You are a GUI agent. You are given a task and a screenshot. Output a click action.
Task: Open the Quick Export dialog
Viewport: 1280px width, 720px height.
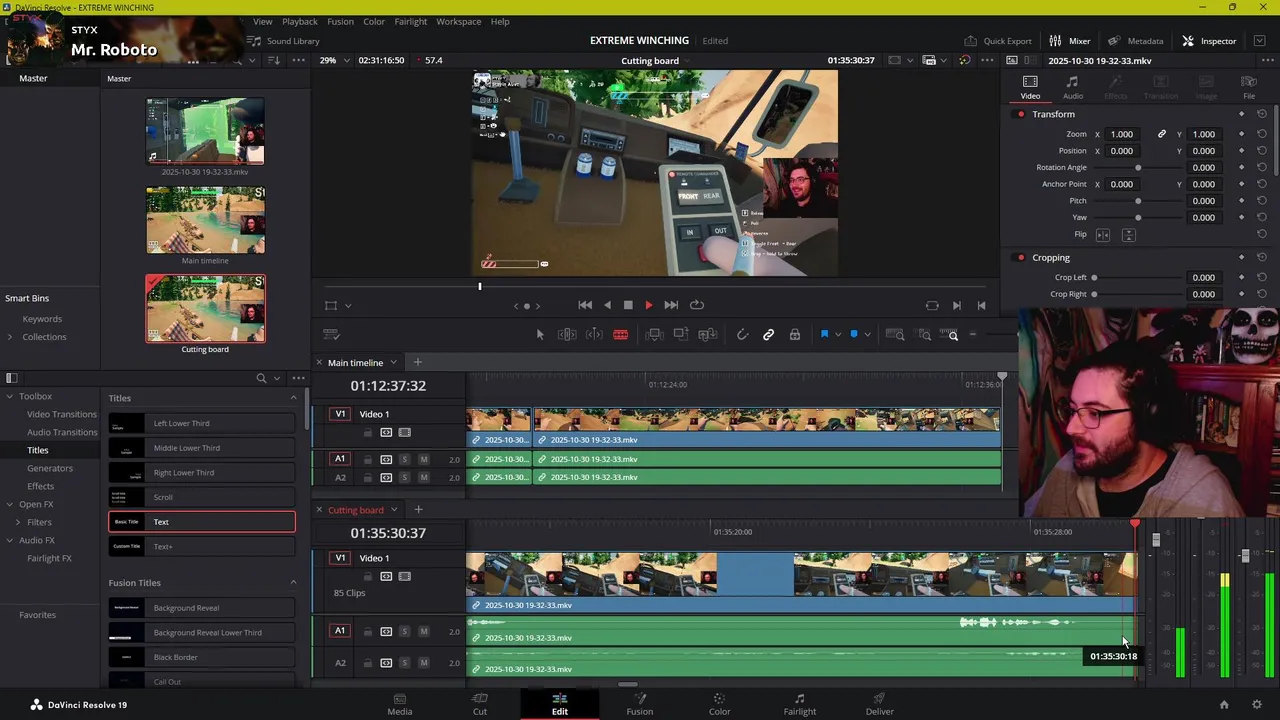(x=998, y=41)
